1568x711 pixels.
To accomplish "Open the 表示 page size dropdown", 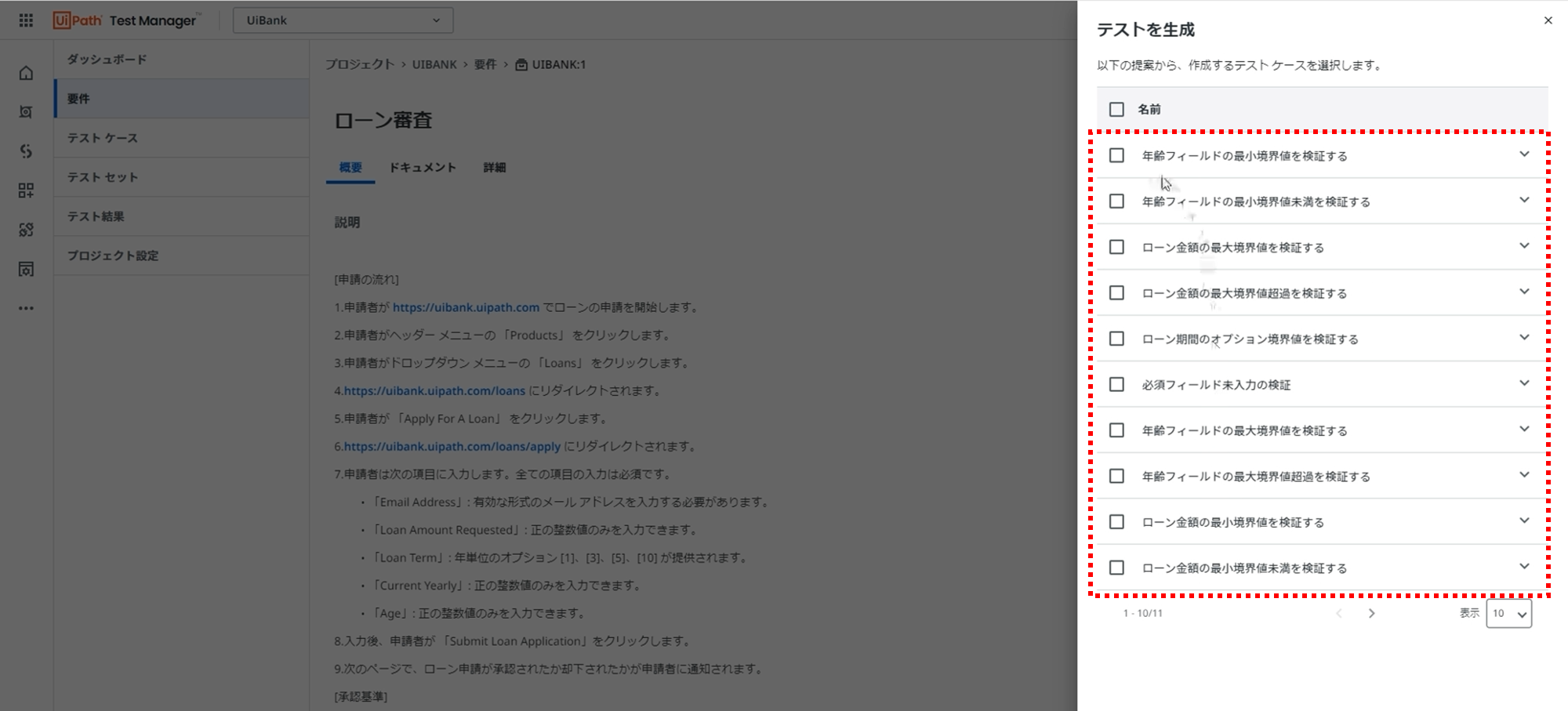I will [x=1508, y=613].
